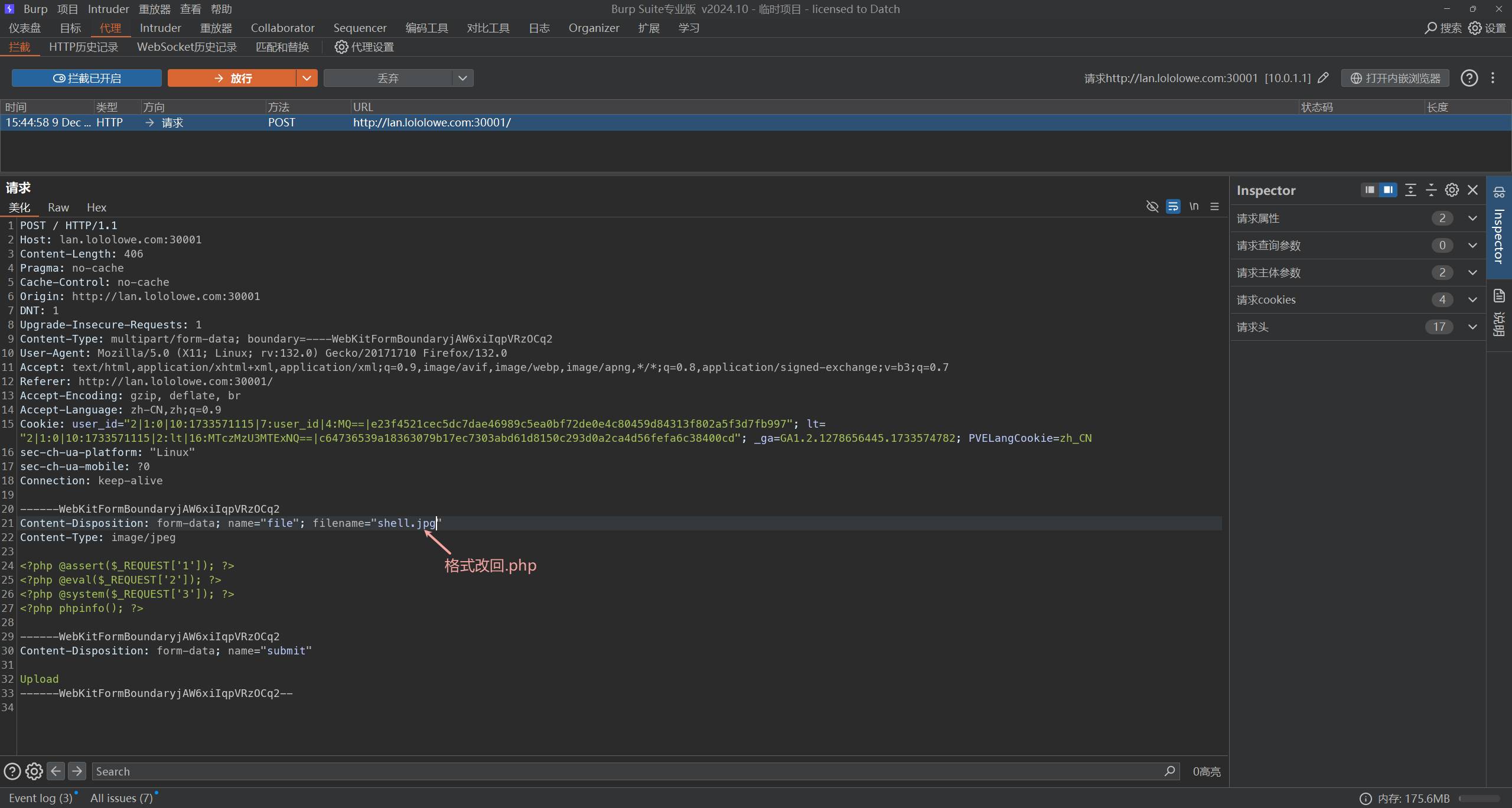This screenshot has width=1512, height=808.
Task: Go to previous search match arrow
Action: pyautogui.click(x=56, y=771)
